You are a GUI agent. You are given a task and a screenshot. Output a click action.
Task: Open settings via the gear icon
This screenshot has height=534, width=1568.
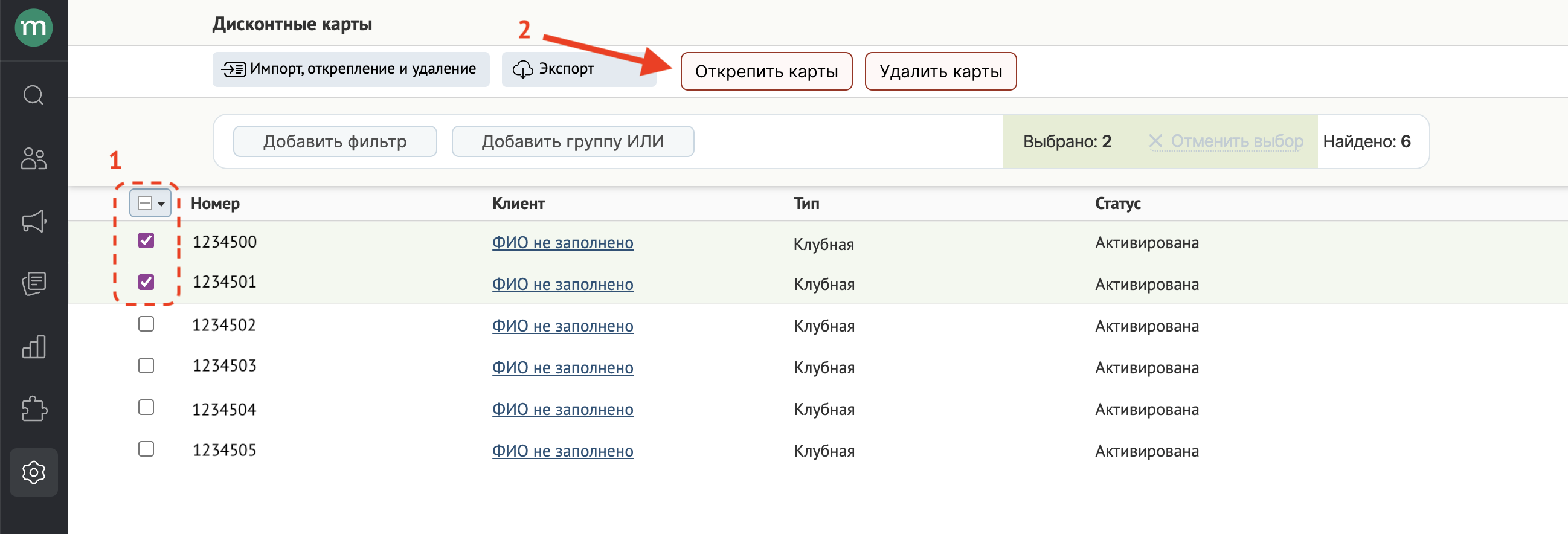coord(33,472)
